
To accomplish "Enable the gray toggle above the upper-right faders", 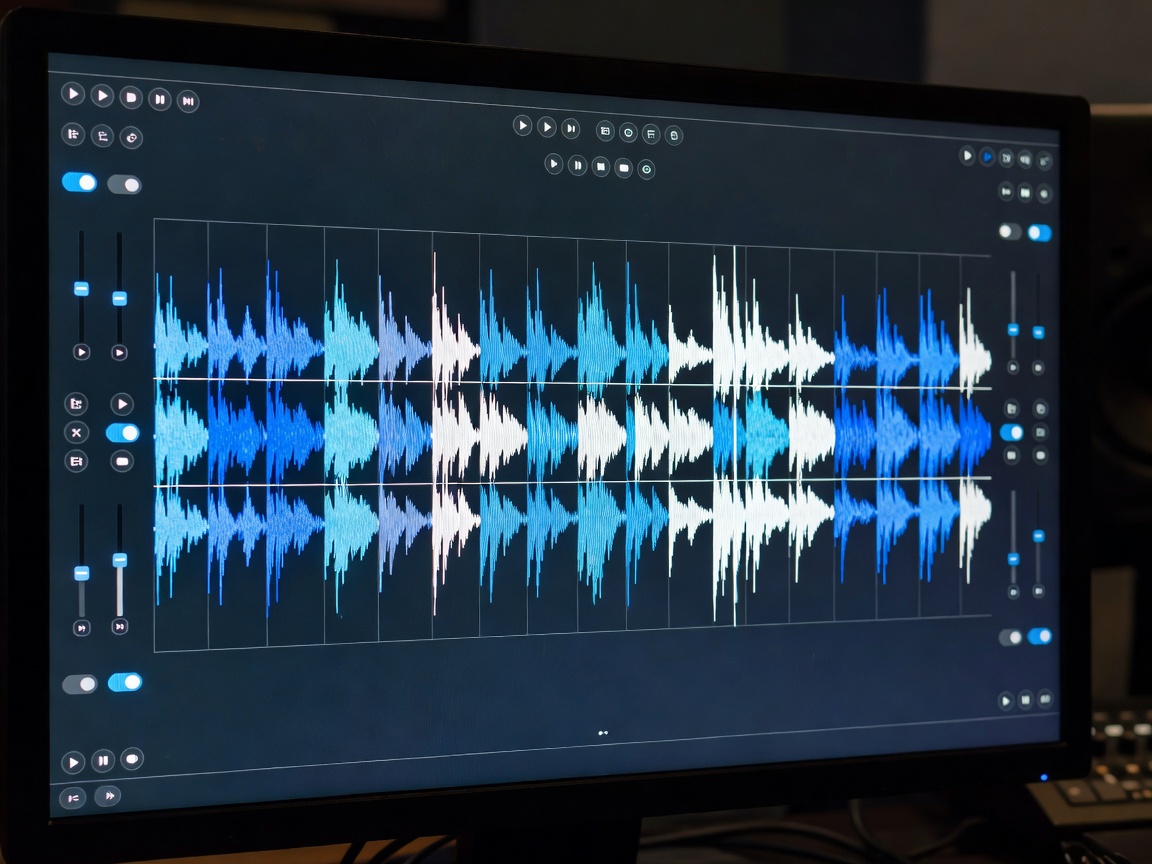I will (x=1010, y=231).
